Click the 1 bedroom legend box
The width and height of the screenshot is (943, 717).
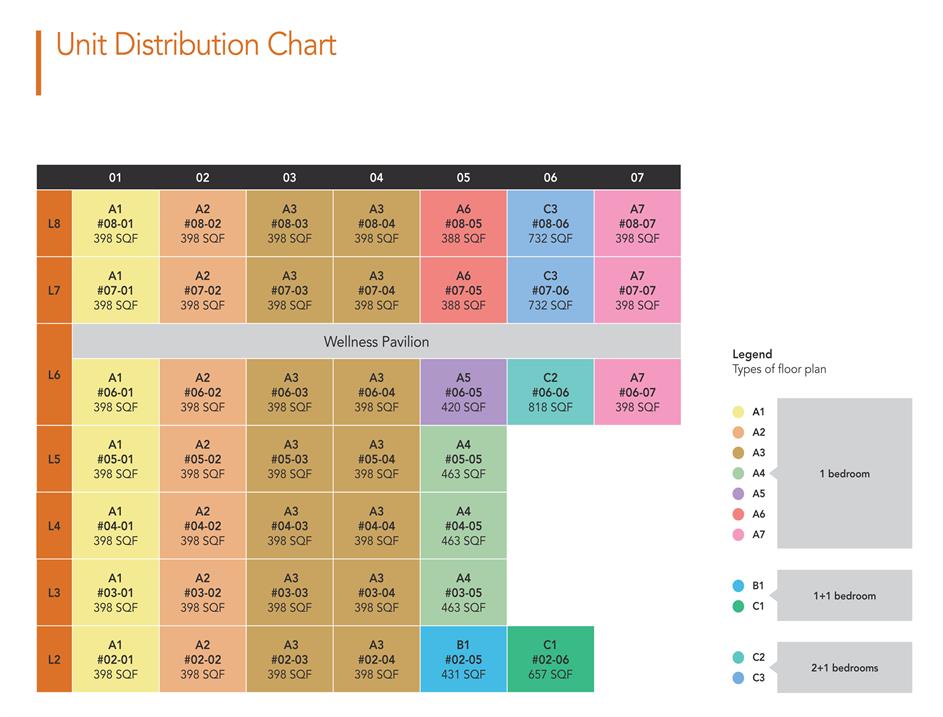[x=844, y=473]
